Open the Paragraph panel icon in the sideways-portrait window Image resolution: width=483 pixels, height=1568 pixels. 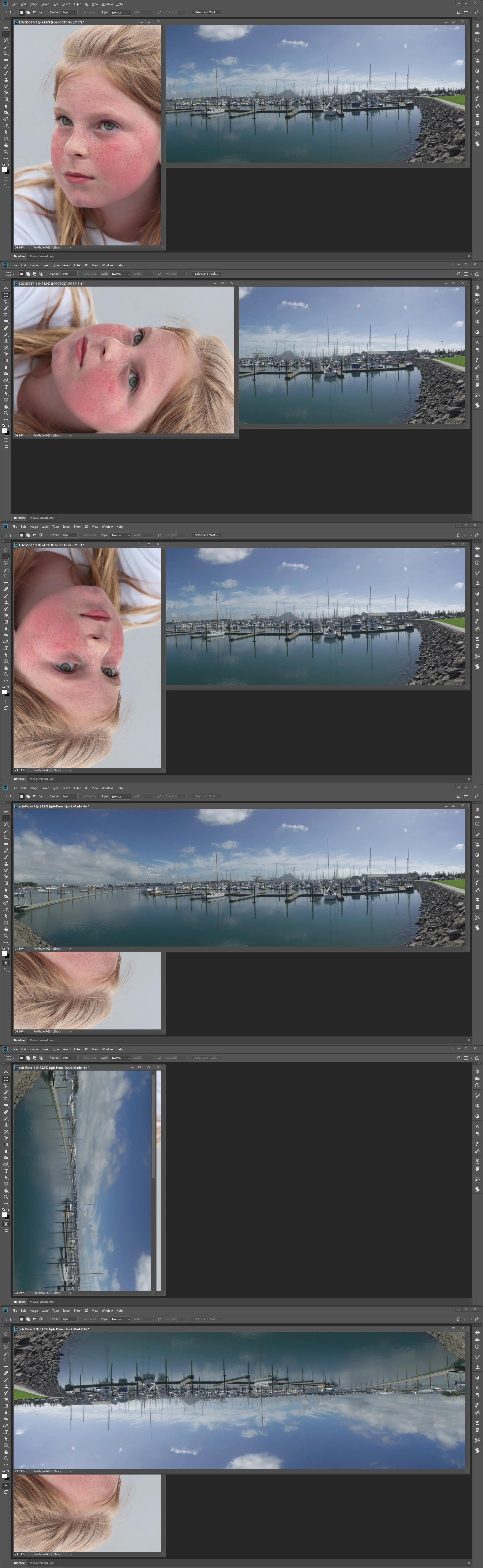(477, 350)
